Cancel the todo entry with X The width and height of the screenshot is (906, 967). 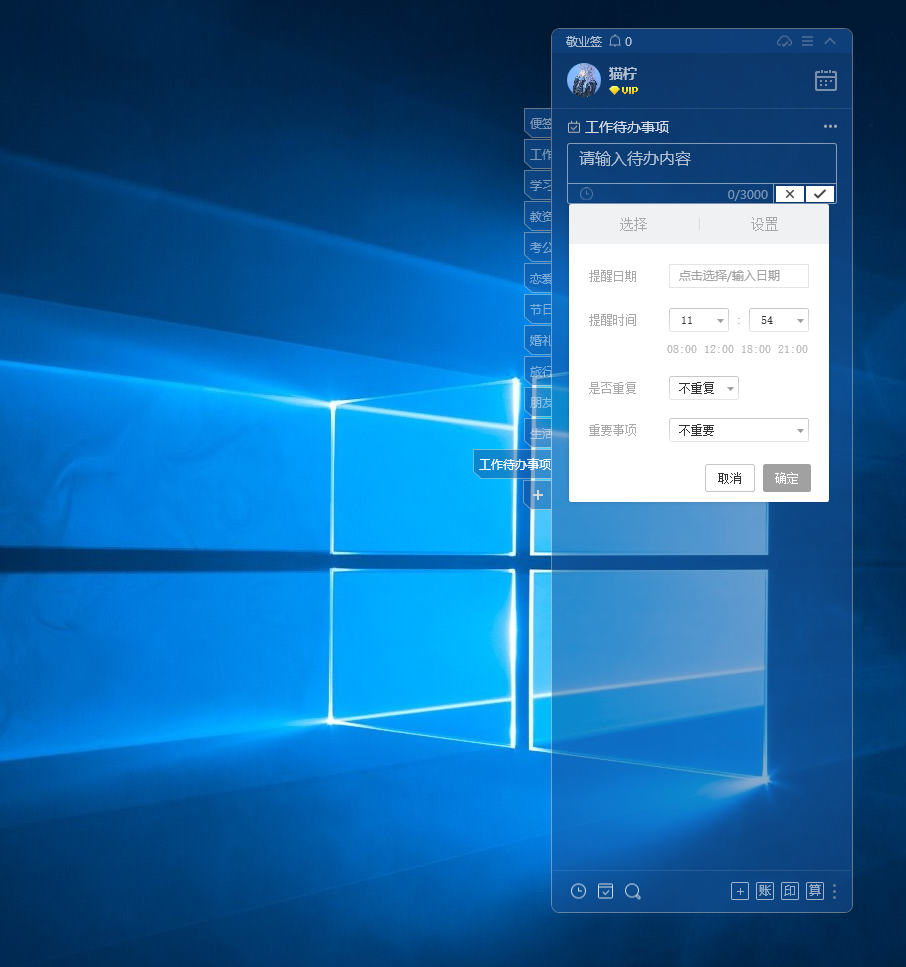click(x=789, y=194)
